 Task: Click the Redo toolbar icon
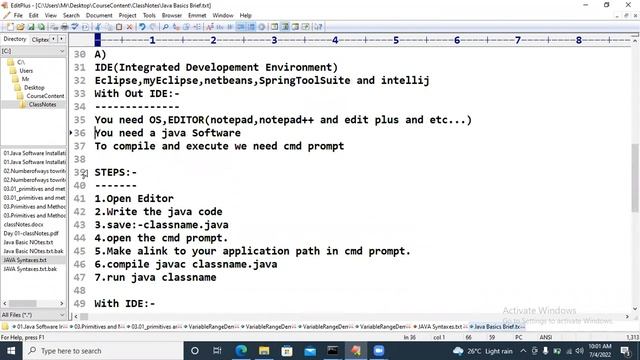(x=153, y=27)
